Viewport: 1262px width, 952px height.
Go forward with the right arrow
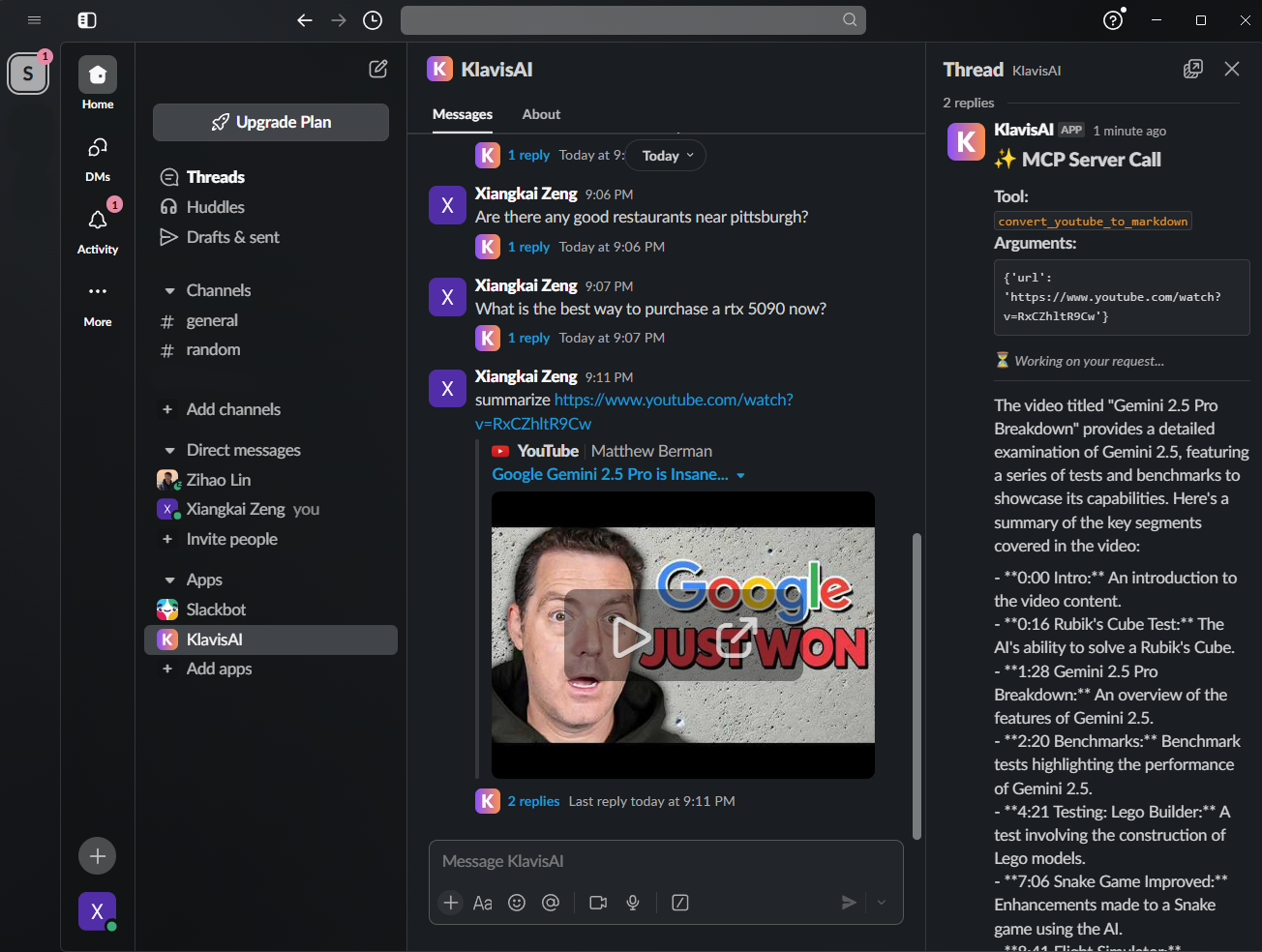[339, 19]
